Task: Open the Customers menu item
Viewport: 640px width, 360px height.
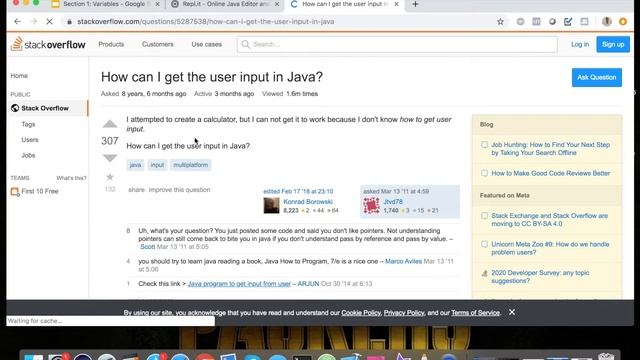Action: coord(158,44)
